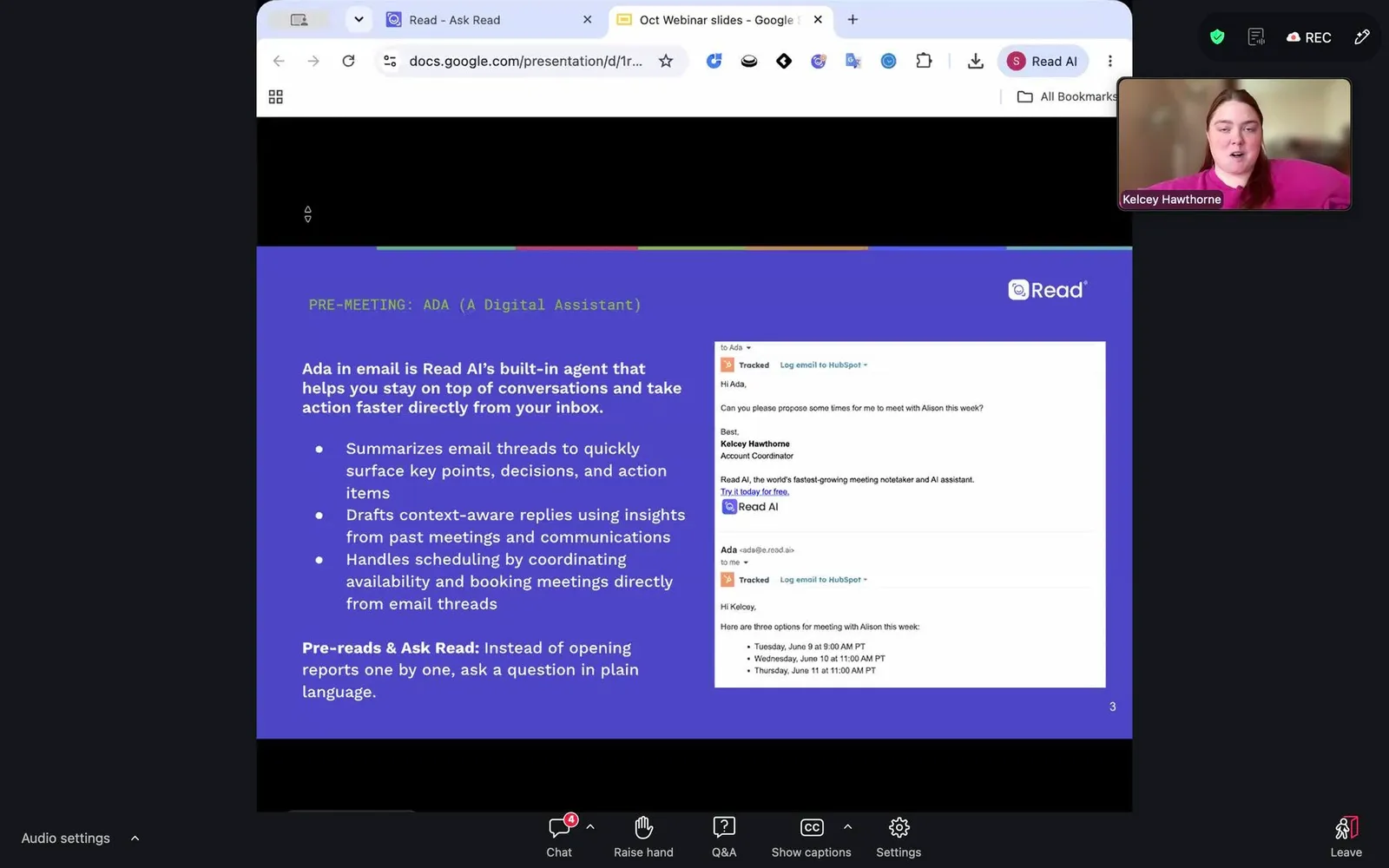Go forward in the browser
The height and width of the screenshot is (868, 1389).
coord(313,61)
